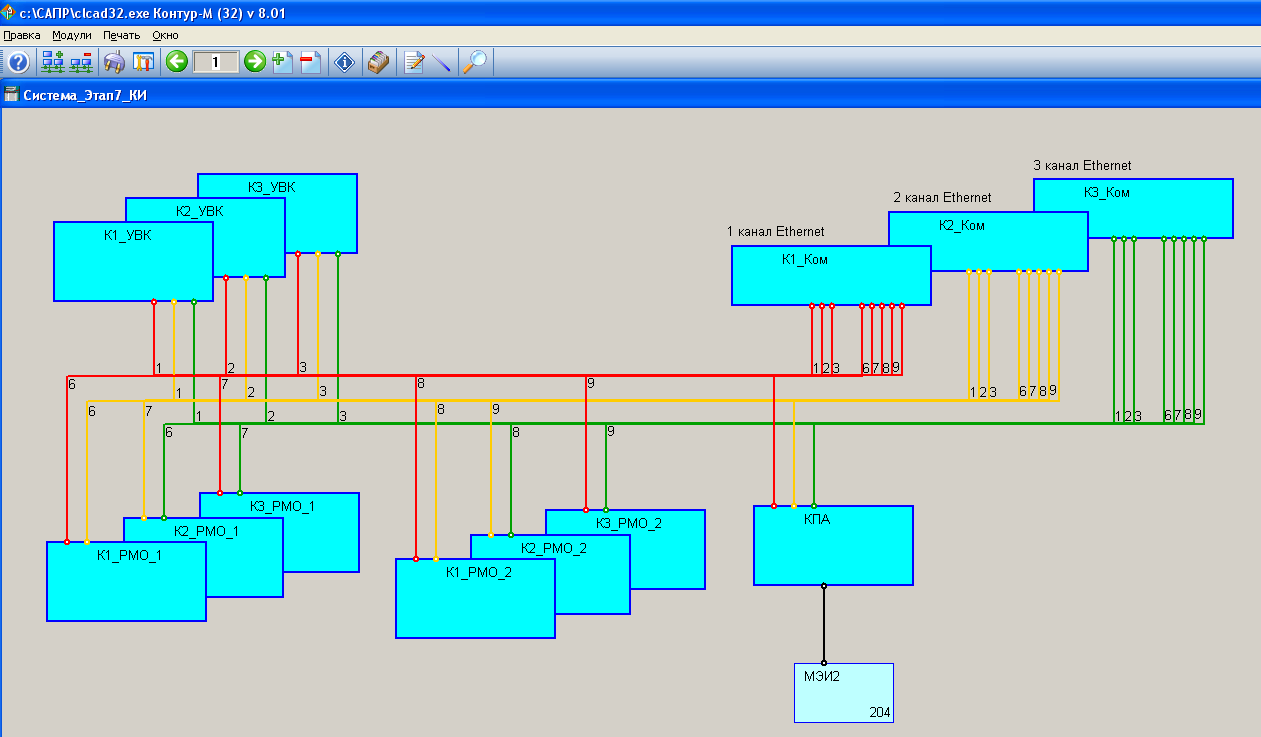Select the К1_Ком block

(x=831, y=275)
